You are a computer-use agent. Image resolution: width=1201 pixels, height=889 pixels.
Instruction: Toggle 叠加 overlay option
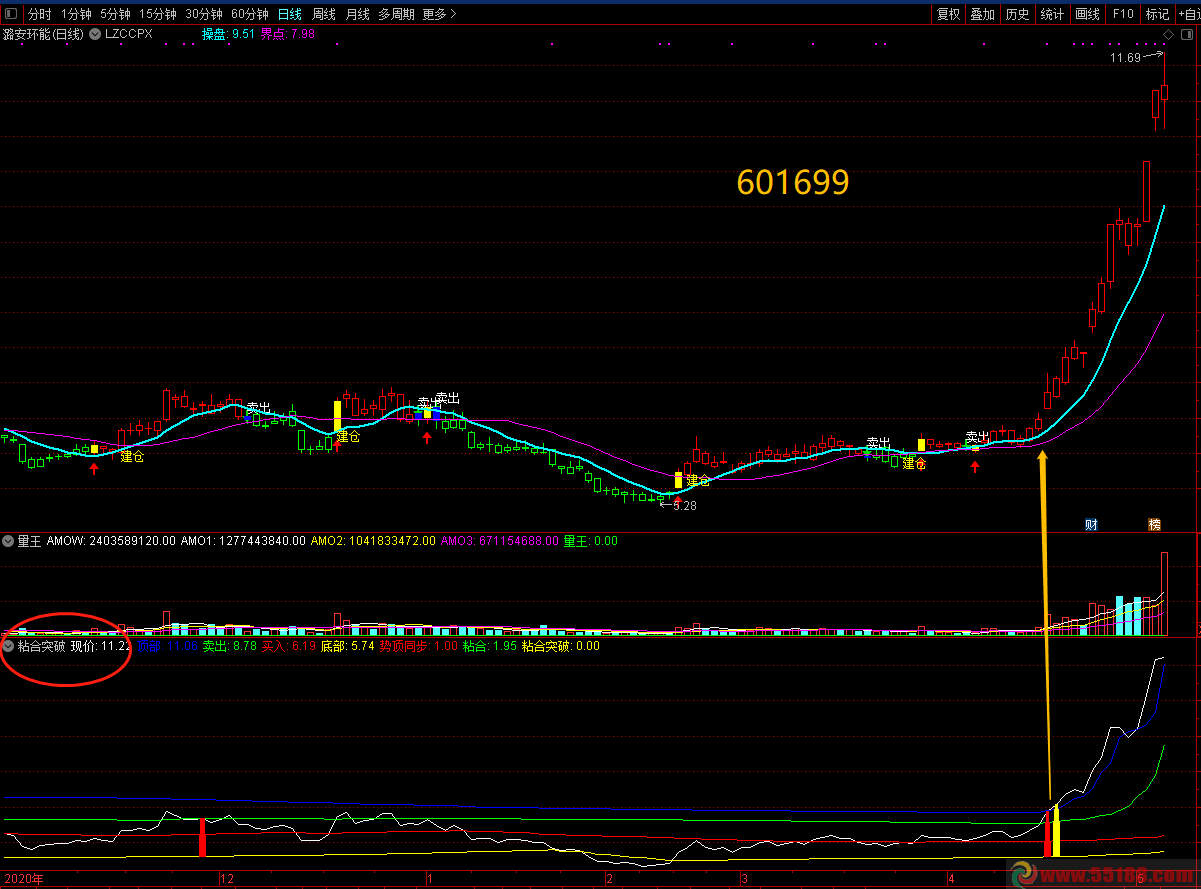coord(982,14)
